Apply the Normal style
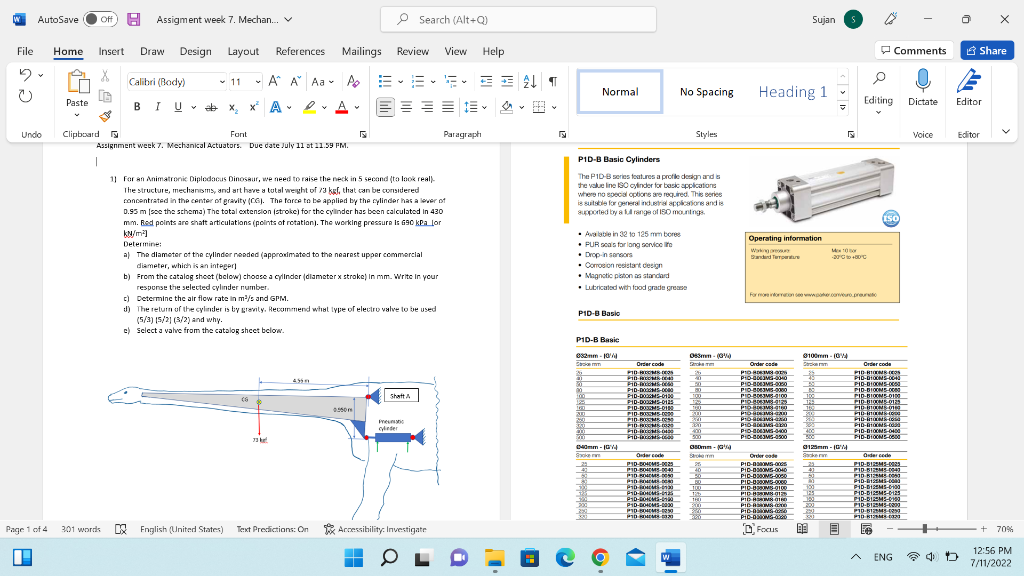 [x=620, y=91]
